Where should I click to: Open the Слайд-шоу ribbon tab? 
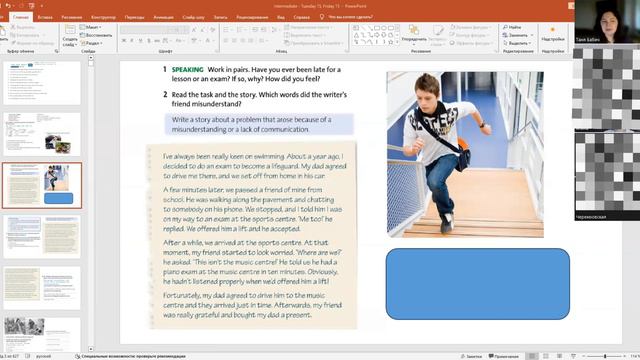[x=193, y=17]
